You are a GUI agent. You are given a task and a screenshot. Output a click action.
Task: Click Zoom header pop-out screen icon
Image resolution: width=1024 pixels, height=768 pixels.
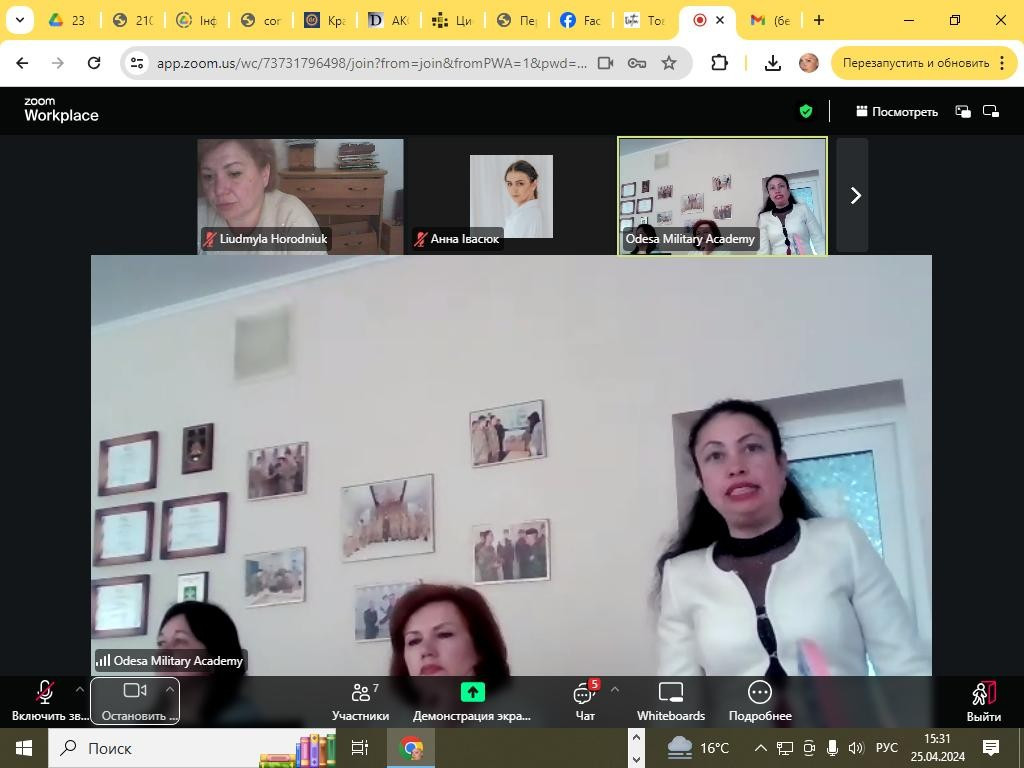[991, 112]
